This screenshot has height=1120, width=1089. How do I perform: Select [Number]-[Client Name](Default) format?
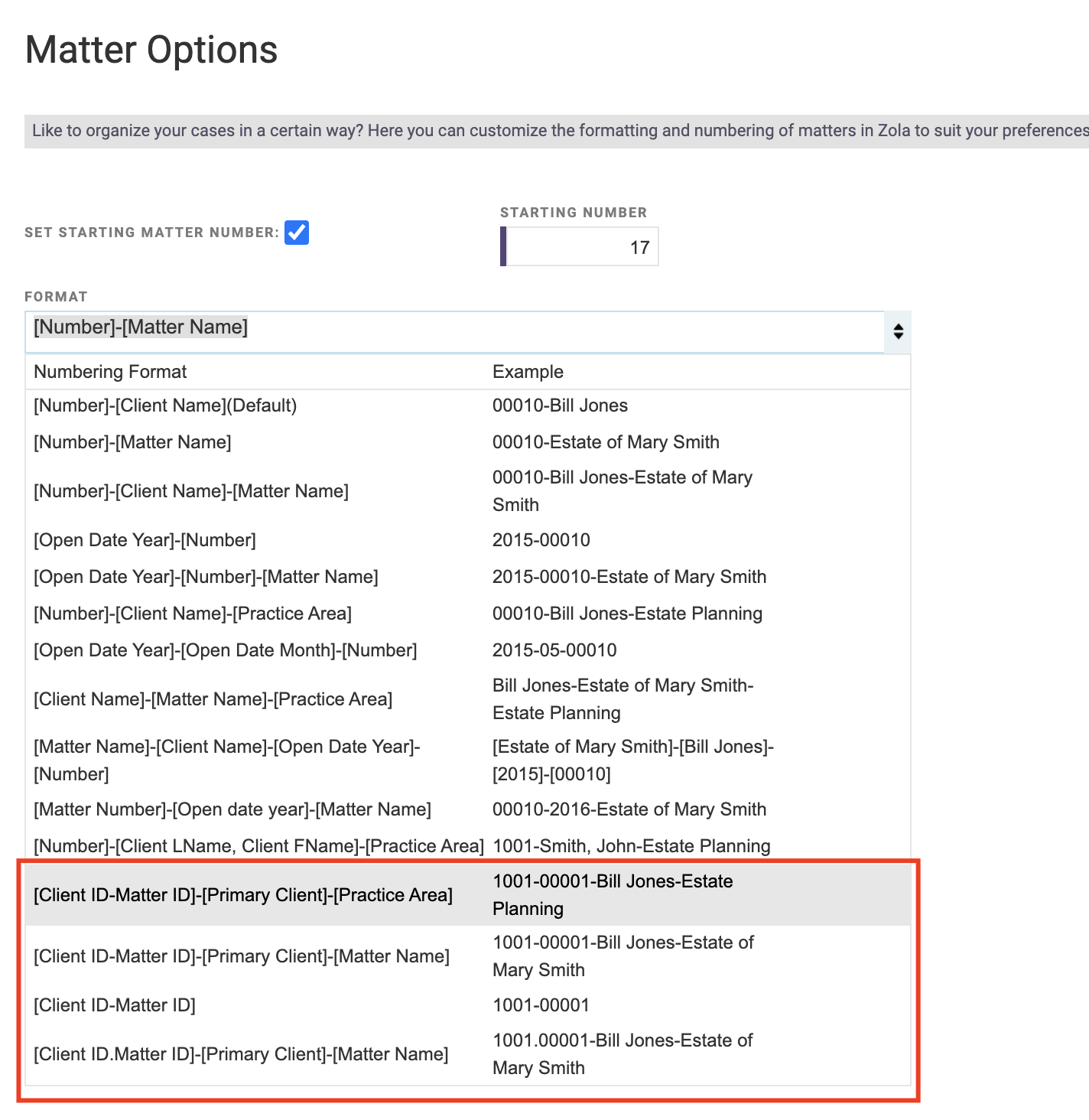click(x=468, y=405)
